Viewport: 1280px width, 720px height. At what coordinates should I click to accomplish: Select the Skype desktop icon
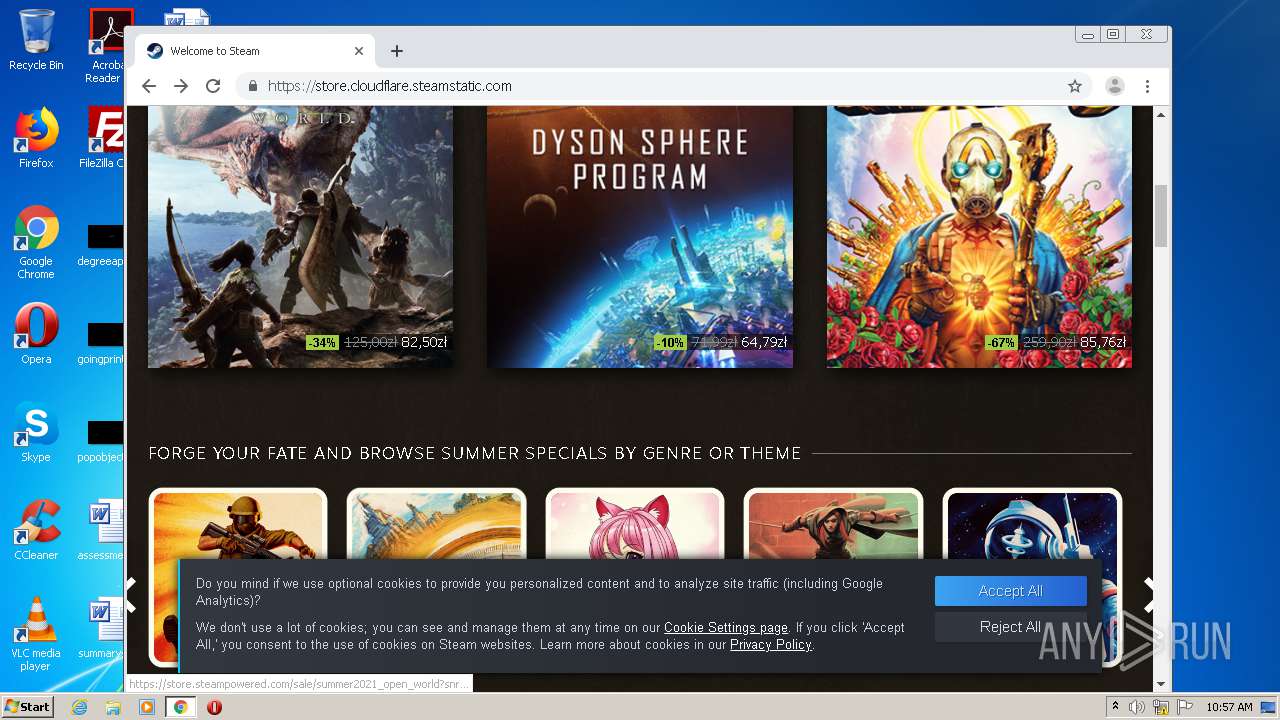pyautogui.click(x=36, y=432)
